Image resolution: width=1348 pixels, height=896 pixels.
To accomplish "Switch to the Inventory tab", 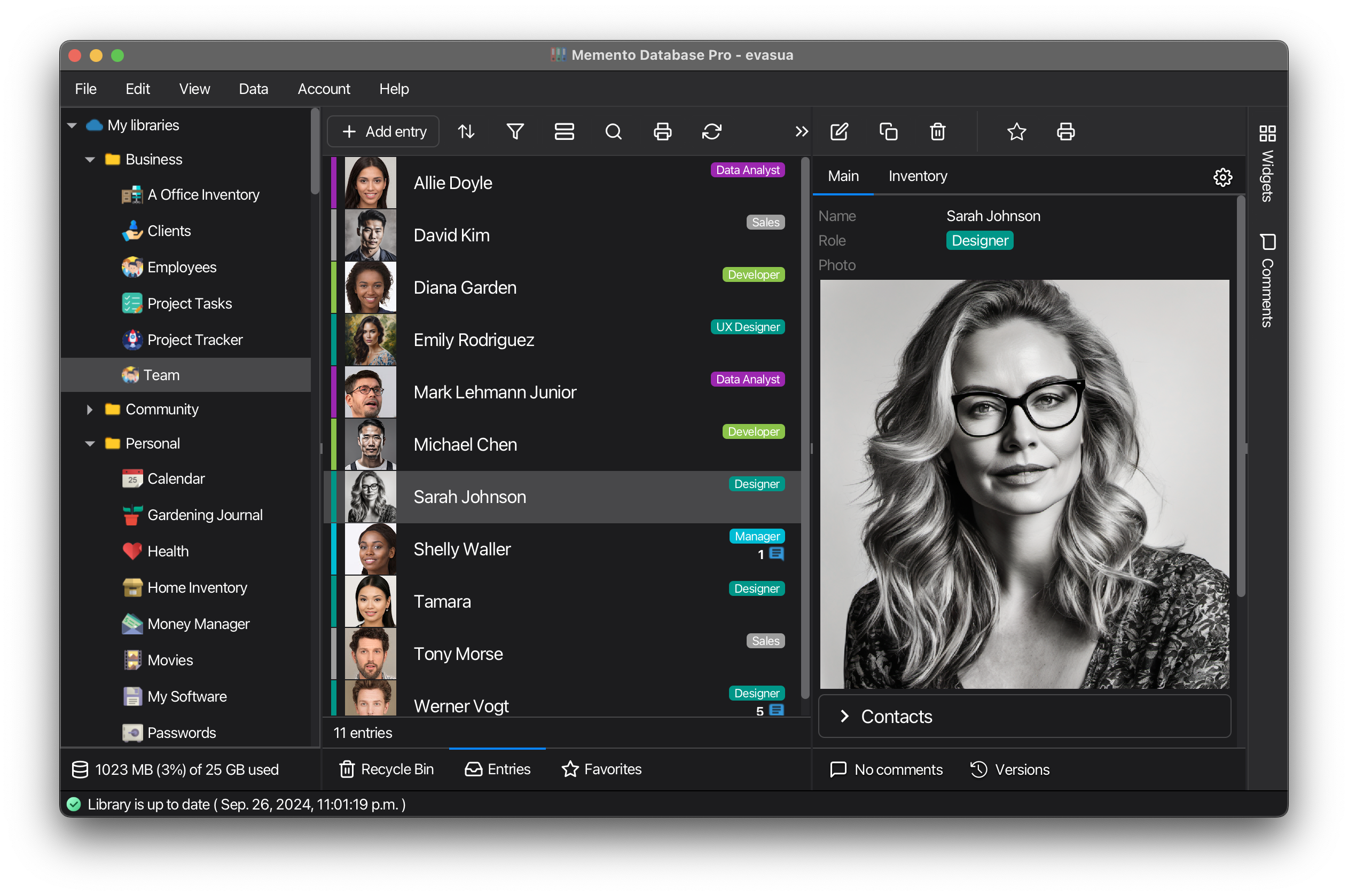I will click(916, 176).
